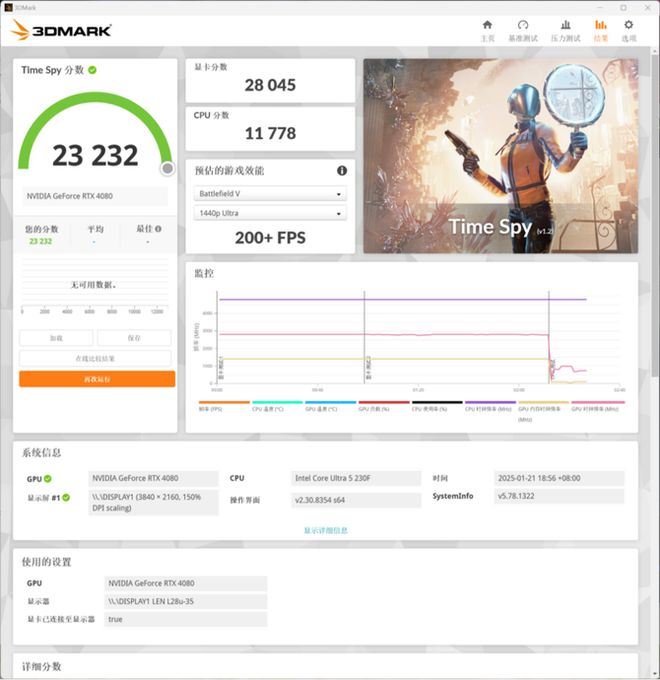The height and width of the screenshot is (680, 660).
Task: Open the Battlefield V game dropdown
Action: point(270,194)
